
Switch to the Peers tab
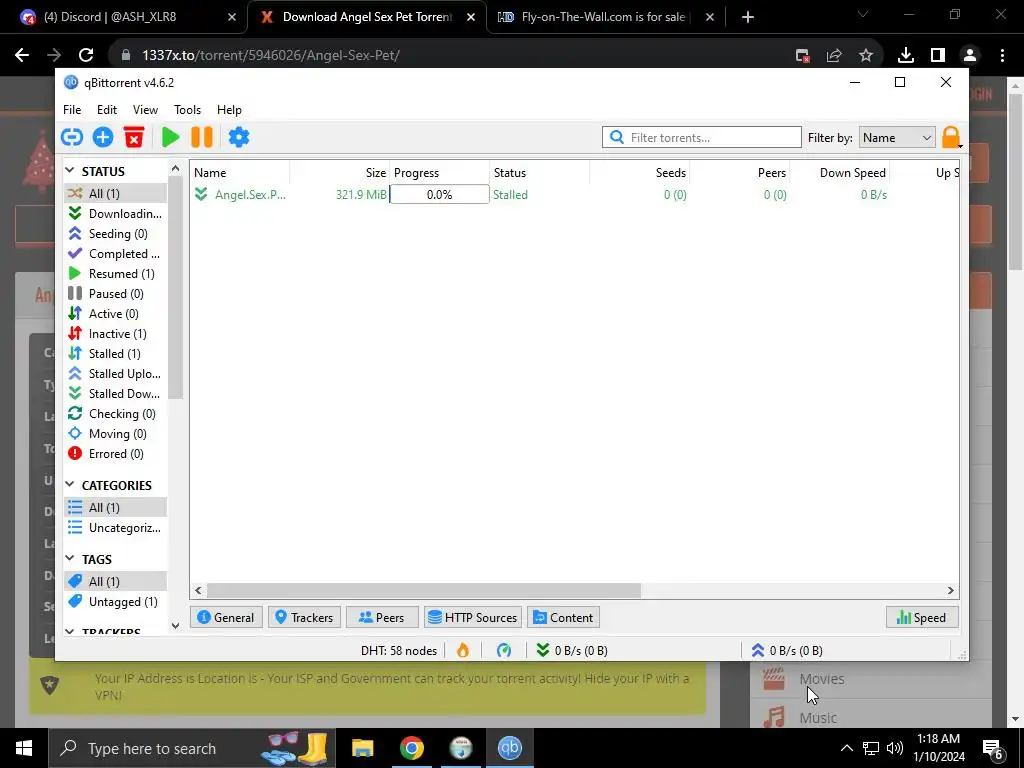coord(381,618)
